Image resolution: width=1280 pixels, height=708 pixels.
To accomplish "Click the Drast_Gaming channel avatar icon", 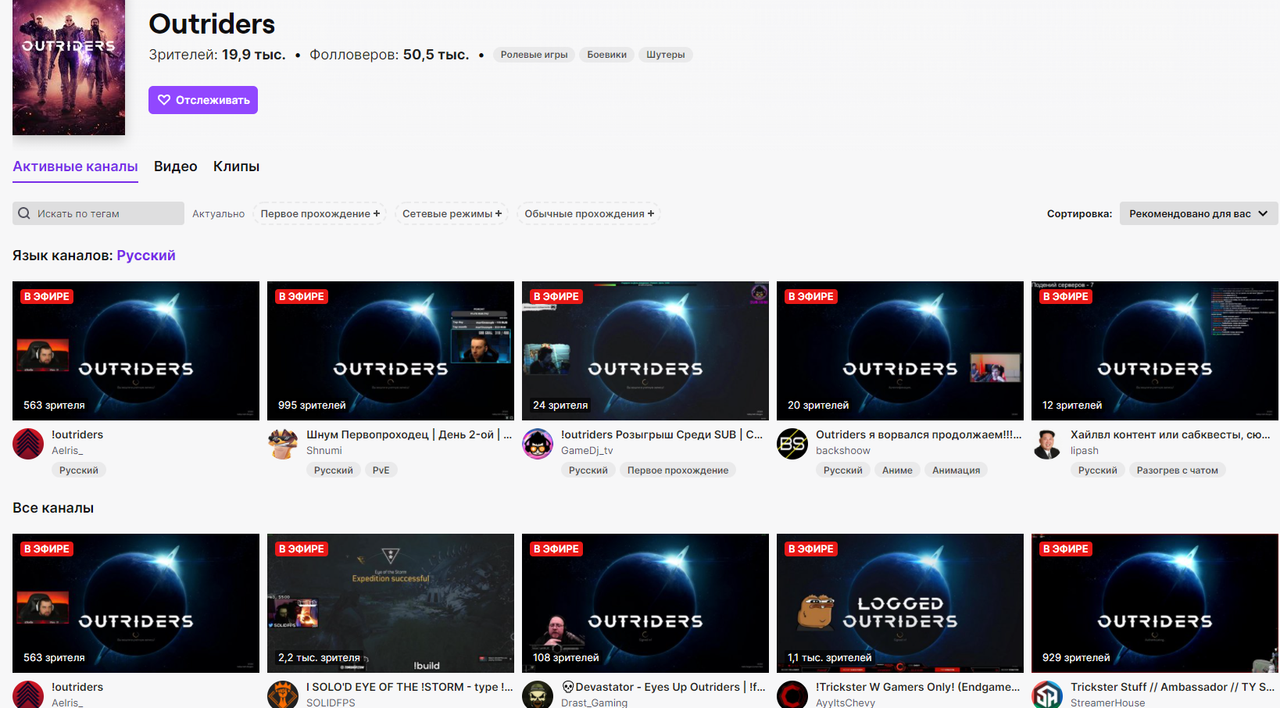I will point(538,696).
